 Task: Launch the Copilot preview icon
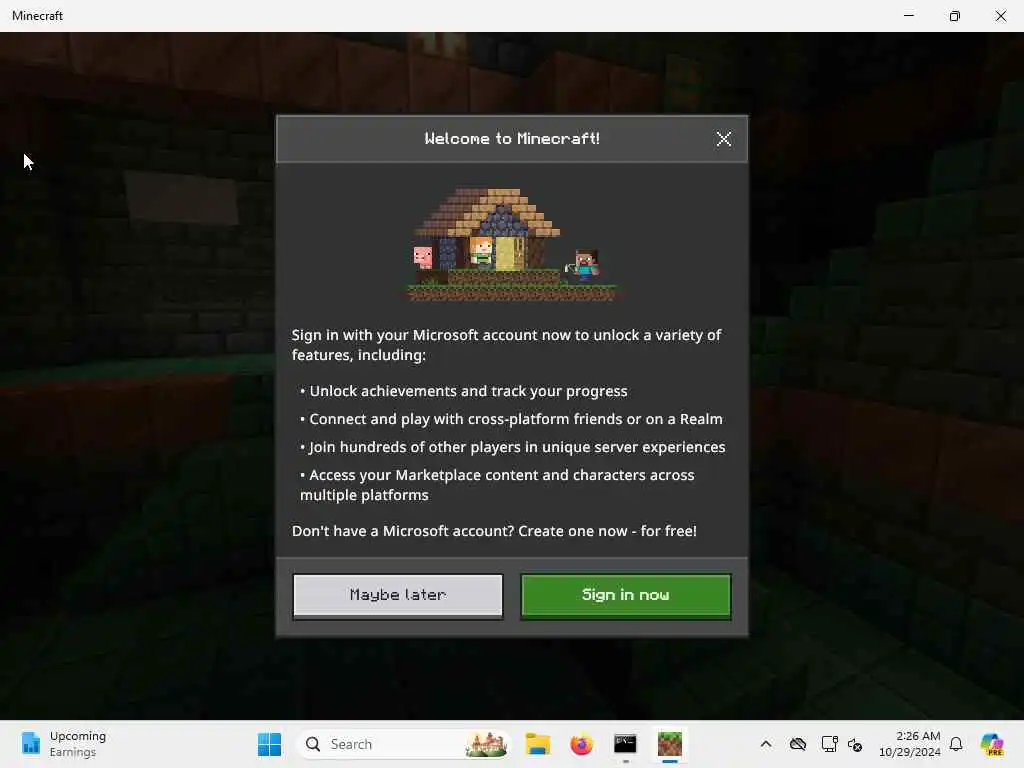point(992,744)
